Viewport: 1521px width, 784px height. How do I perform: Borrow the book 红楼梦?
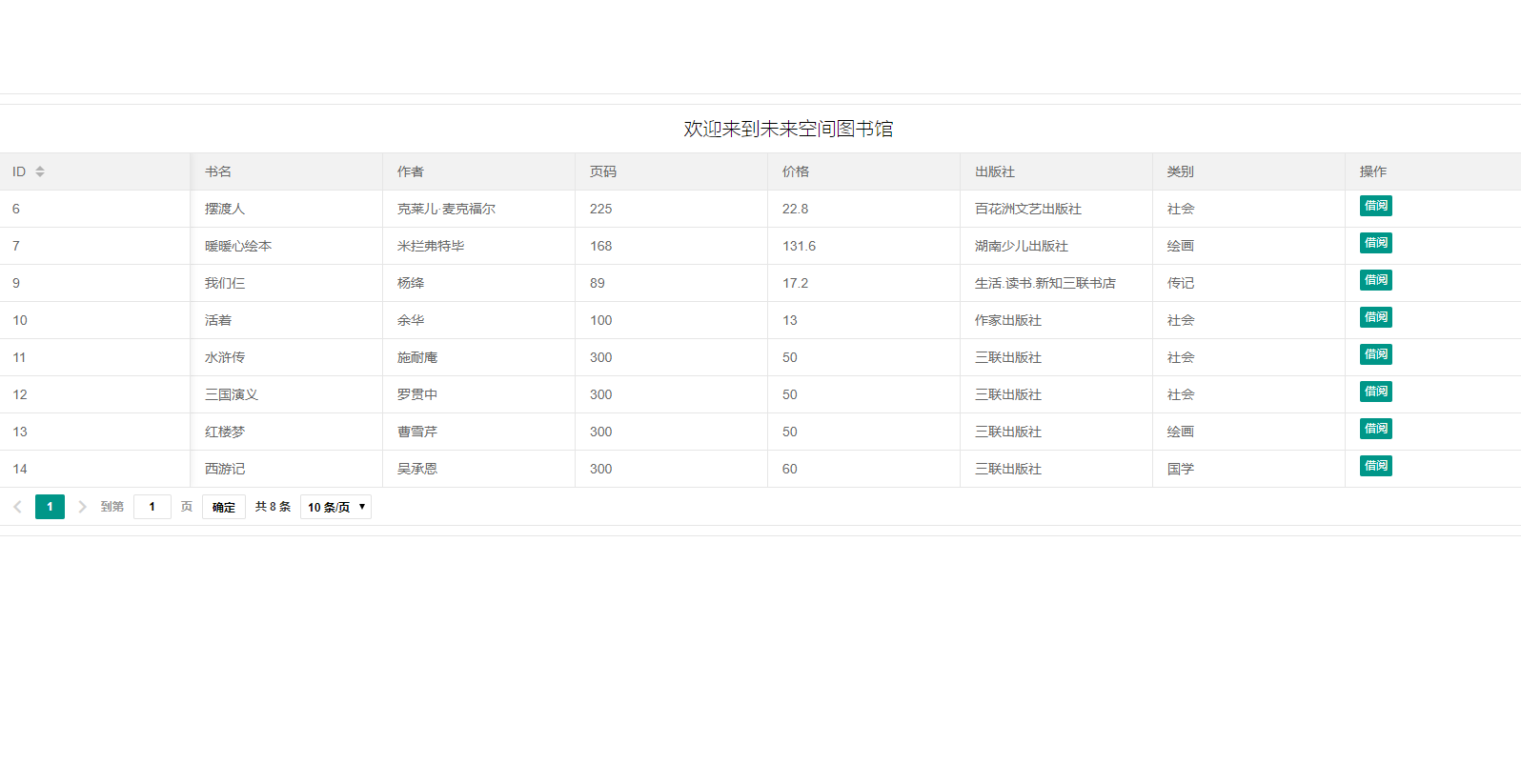(x=1375, y=429)
